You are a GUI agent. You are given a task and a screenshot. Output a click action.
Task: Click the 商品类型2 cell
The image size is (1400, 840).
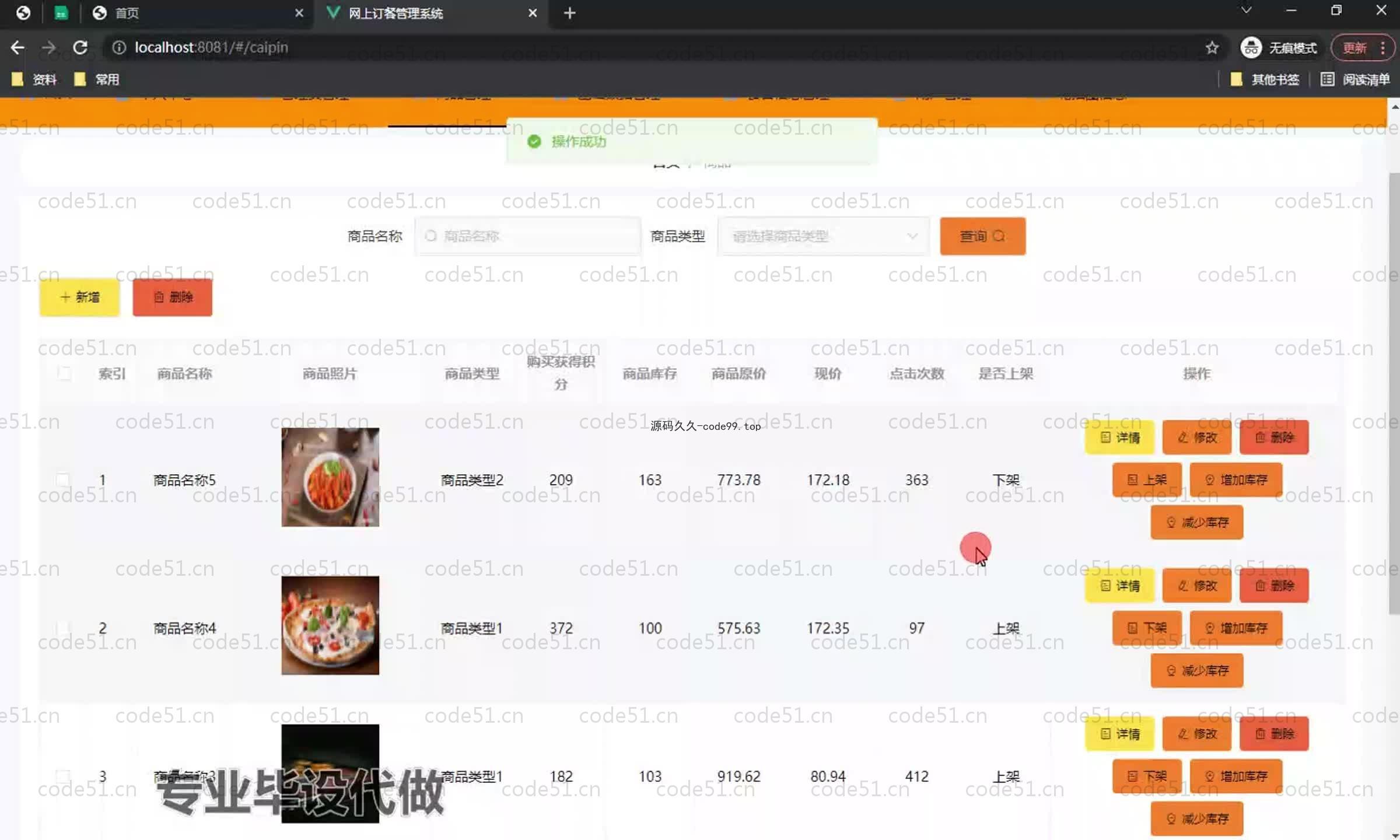(472, 480)
